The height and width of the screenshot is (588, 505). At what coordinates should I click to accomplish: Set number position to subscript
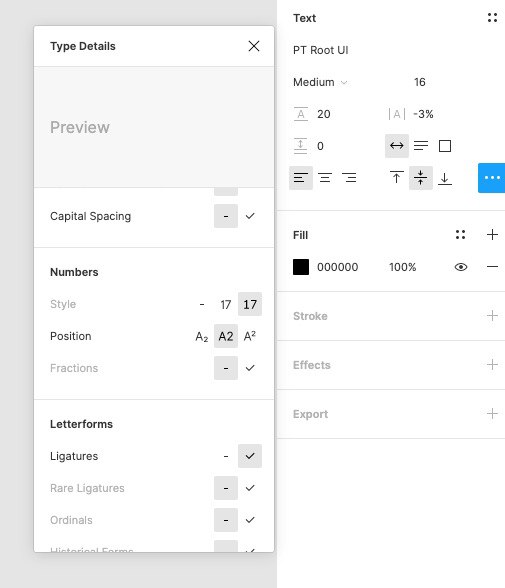[x=202, y=336]
